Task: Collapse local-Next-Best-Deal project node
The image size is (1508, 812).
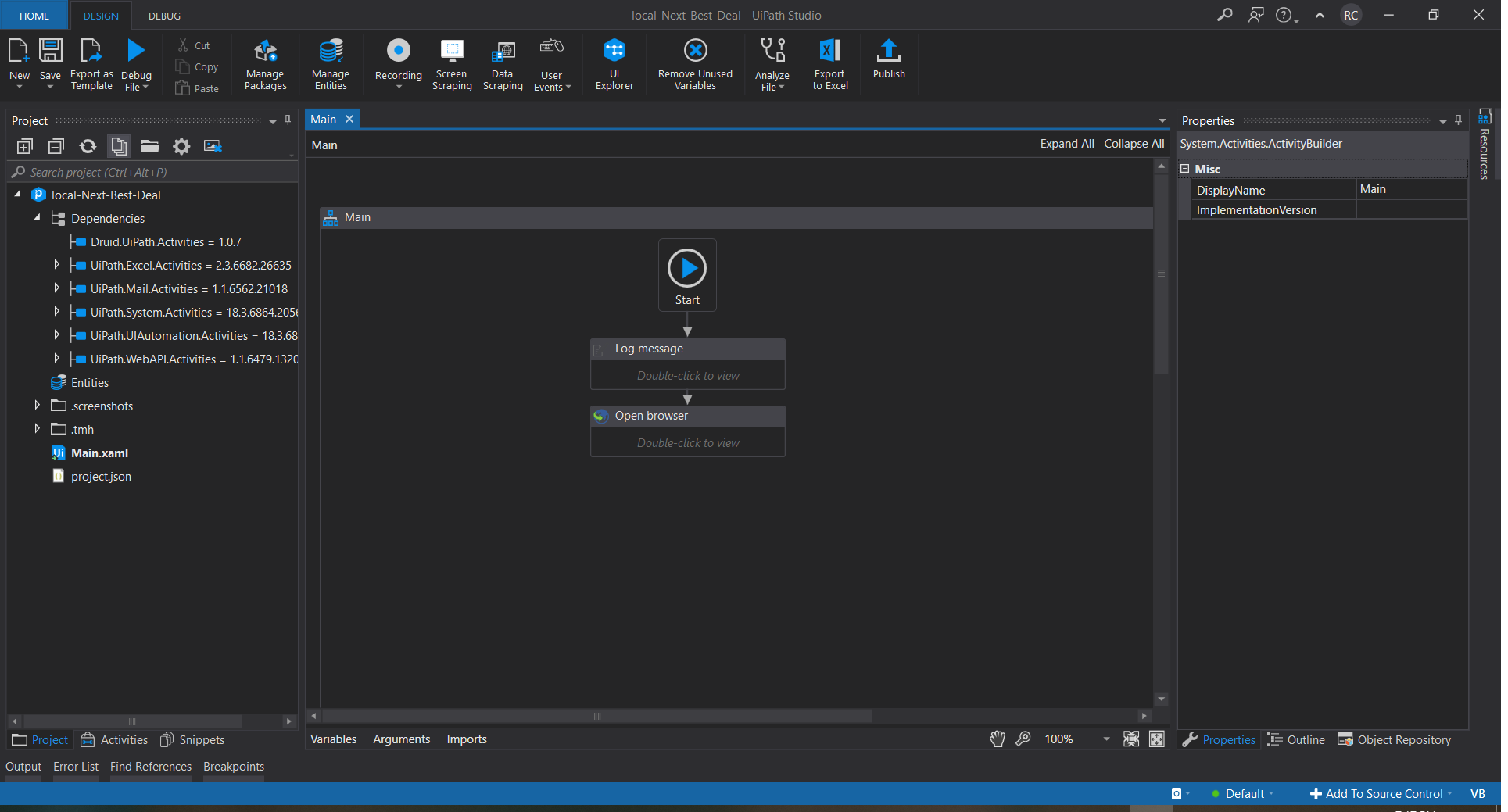Action: pyautogui.click(x=18, y=195)
